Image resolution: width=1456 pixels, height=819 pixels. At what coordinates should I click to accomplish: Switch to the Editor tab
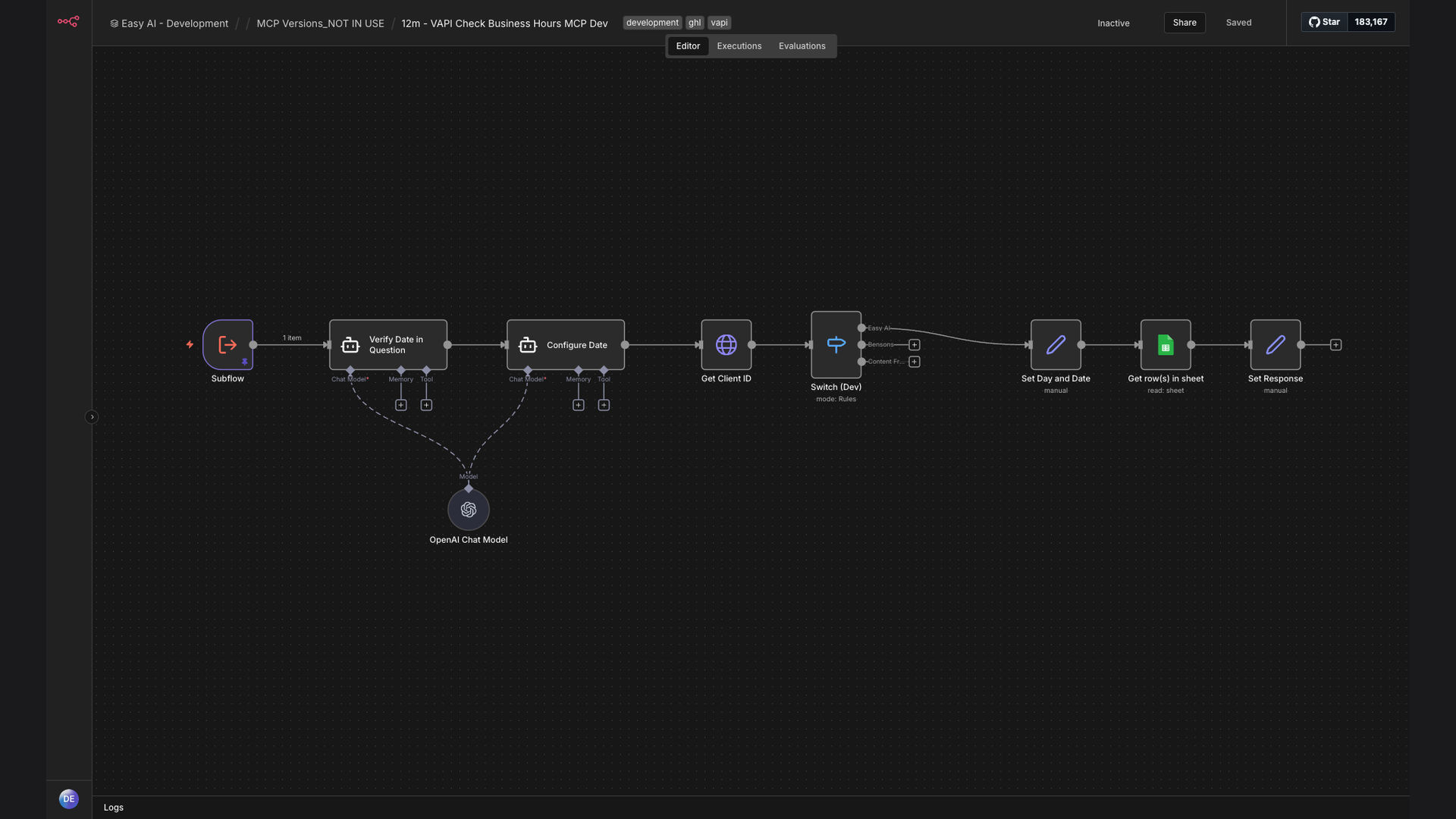688,46
